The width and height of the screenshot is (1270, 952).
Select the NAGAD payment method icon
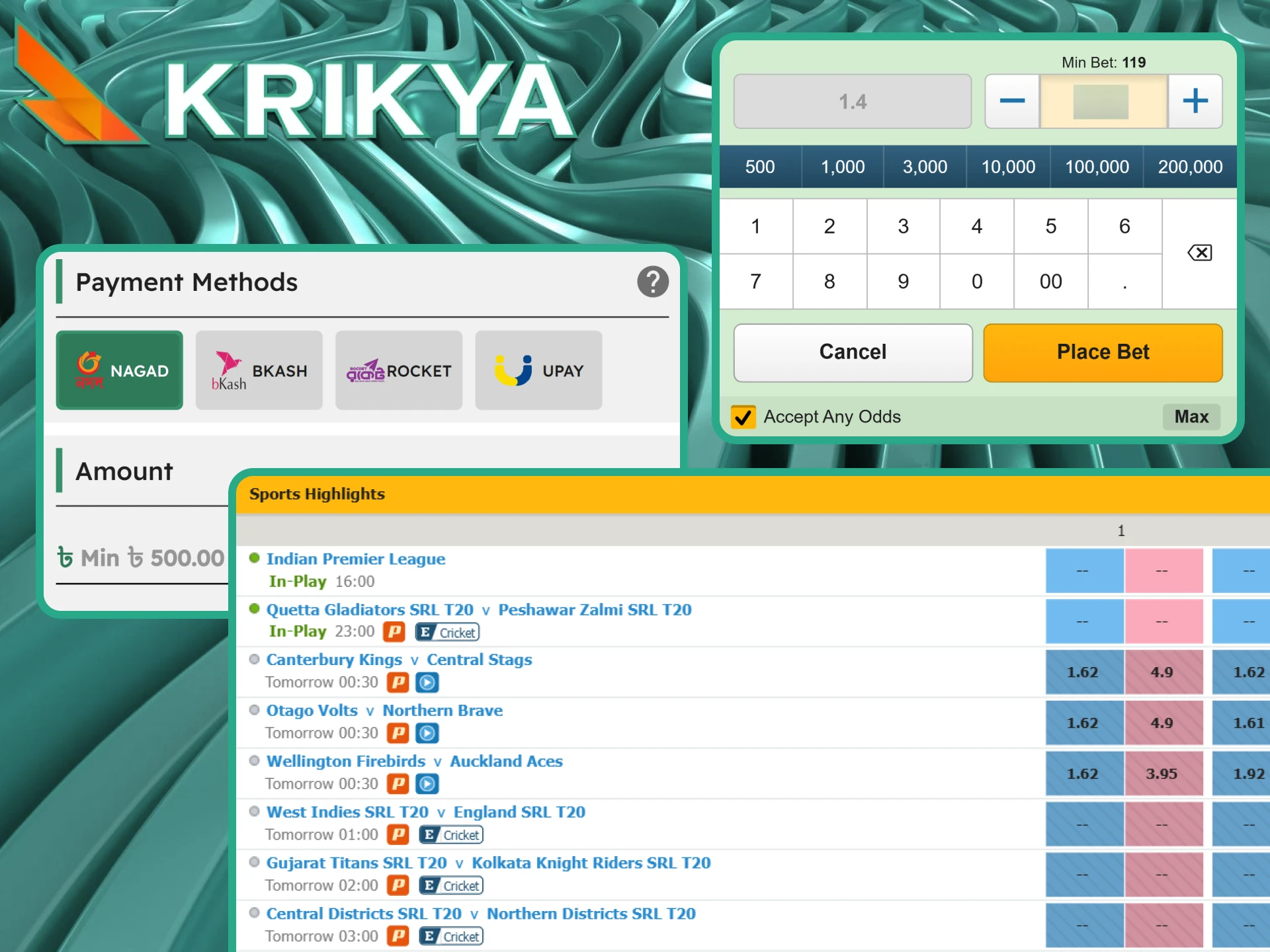(x=119, y=370)
